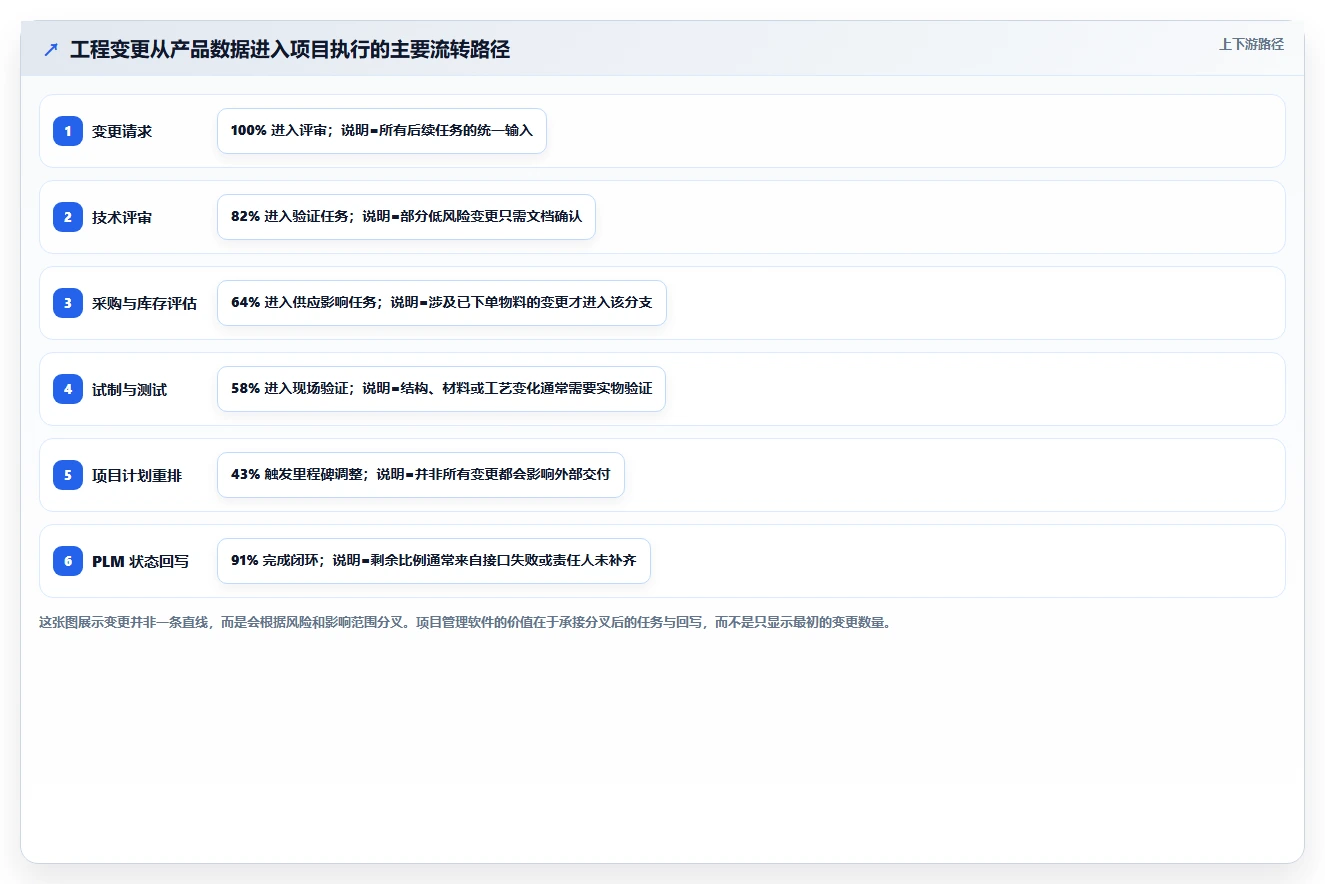This screenshot has width=1325, height=884.
Task: Select step number badge 5
Action: pos(68,475)
